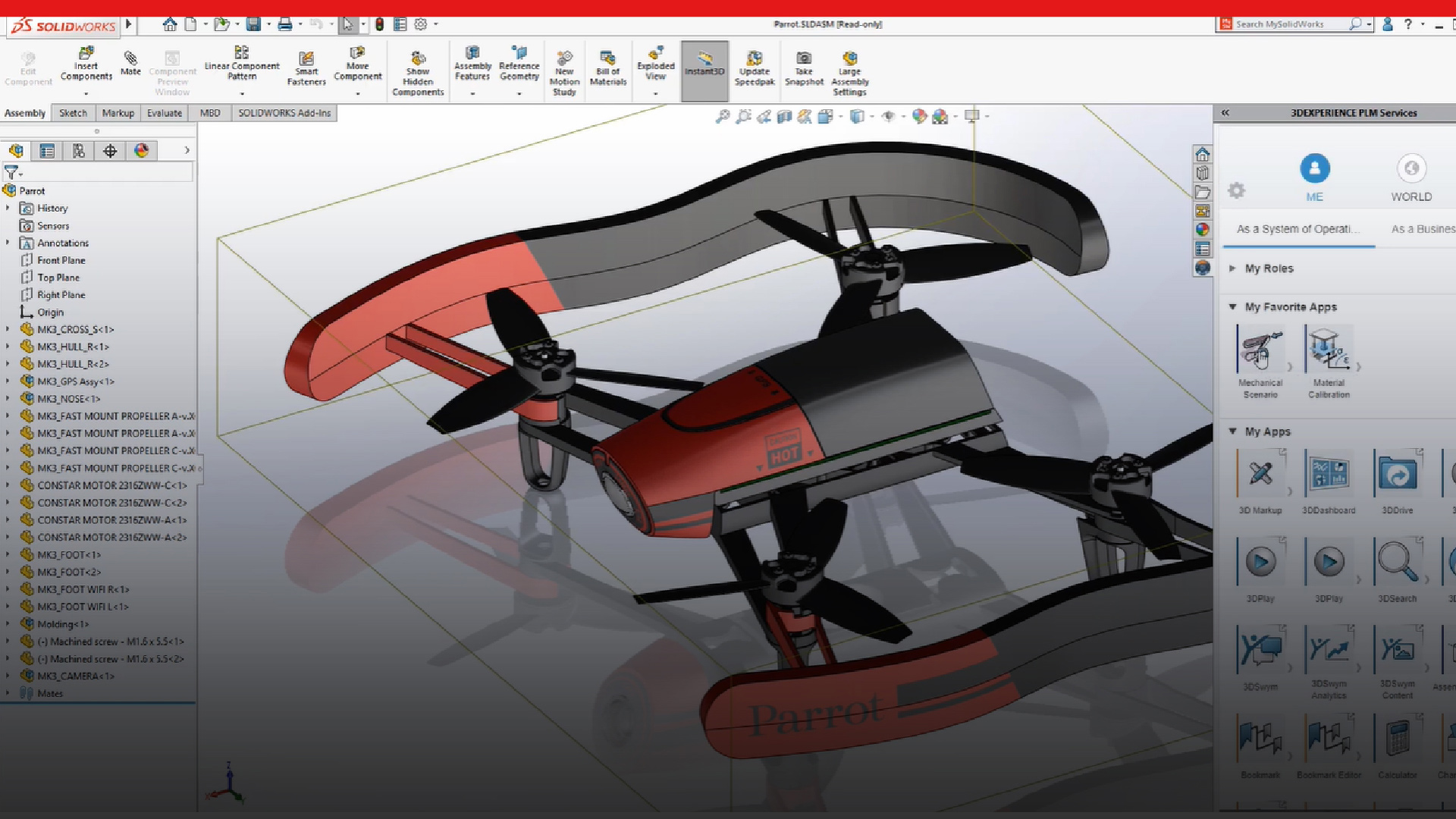Expand the My Roles section
Viewport: 1456px width, 819px height.
[1232, 268]
